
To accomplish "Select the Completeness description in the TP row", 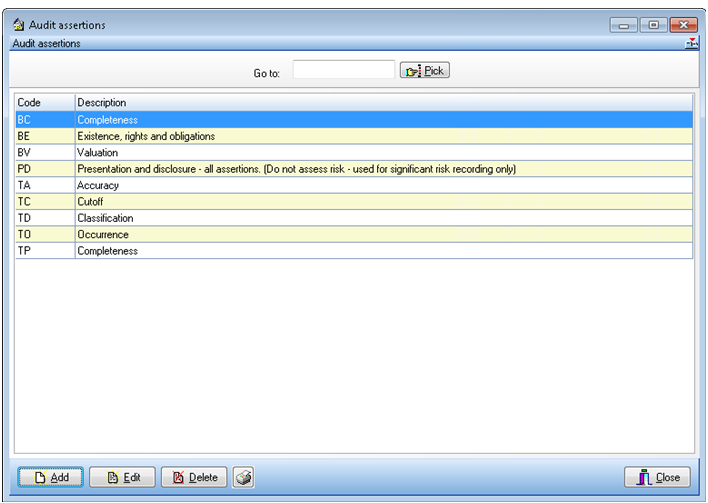I will pyautogui.click(x=383, y=251).
